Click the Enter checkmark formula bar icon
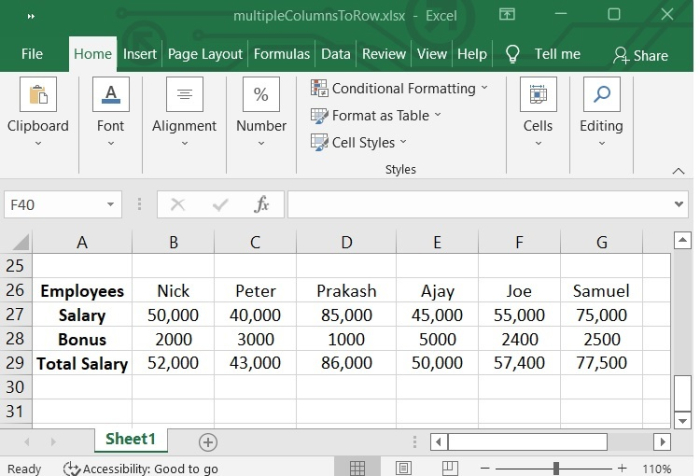This screenshot has height=476, width=700. (x=220, y=205)
